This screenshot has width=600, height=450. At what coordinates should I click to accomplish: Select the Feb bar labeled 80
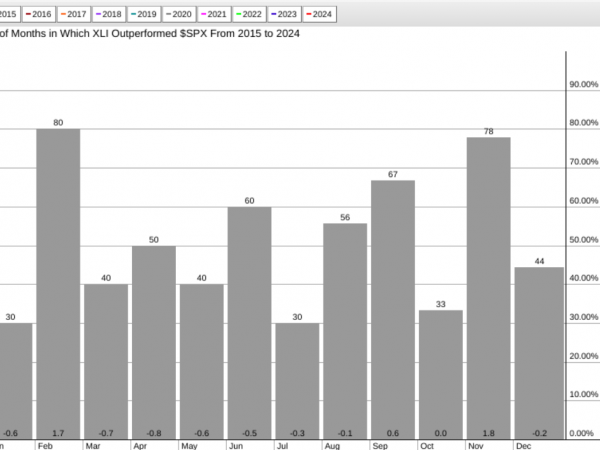pyautogui.click(x=58, y=284)
